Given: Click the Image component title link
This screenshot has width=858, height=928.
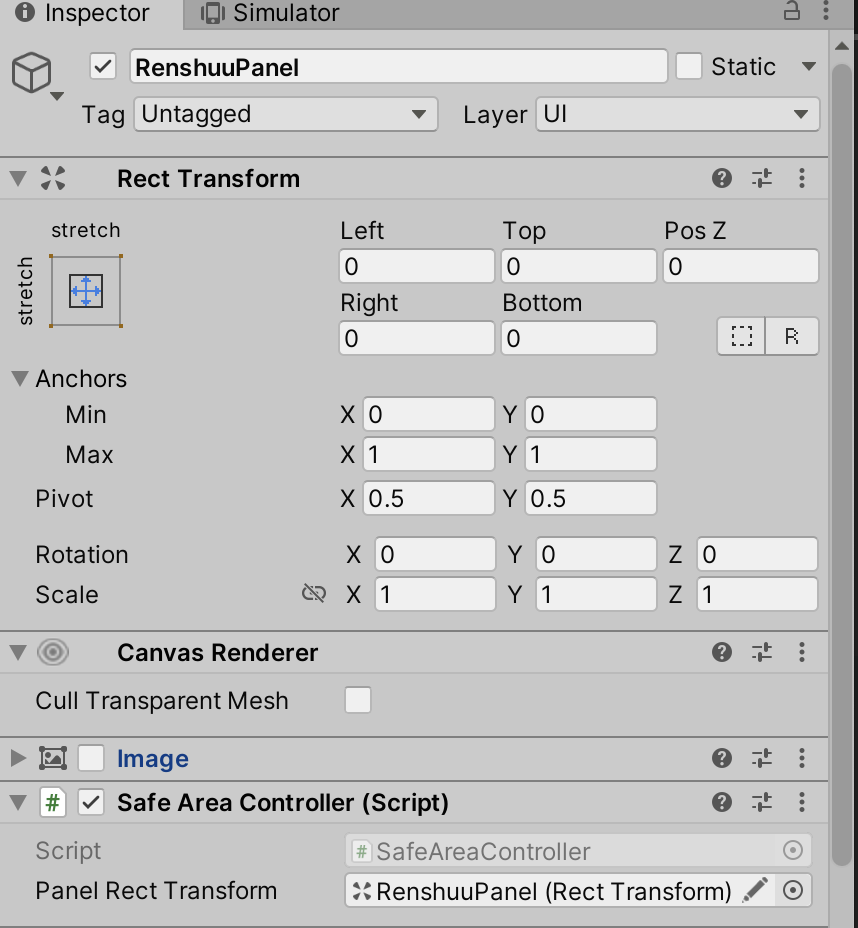Looking at the screenshot, I should coord(152,758).
